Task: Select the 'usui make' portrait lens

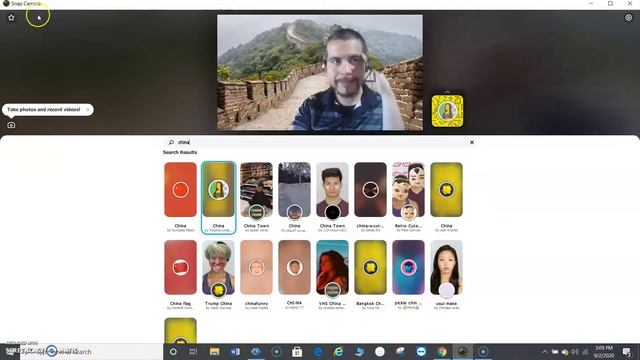Action: 446,267
